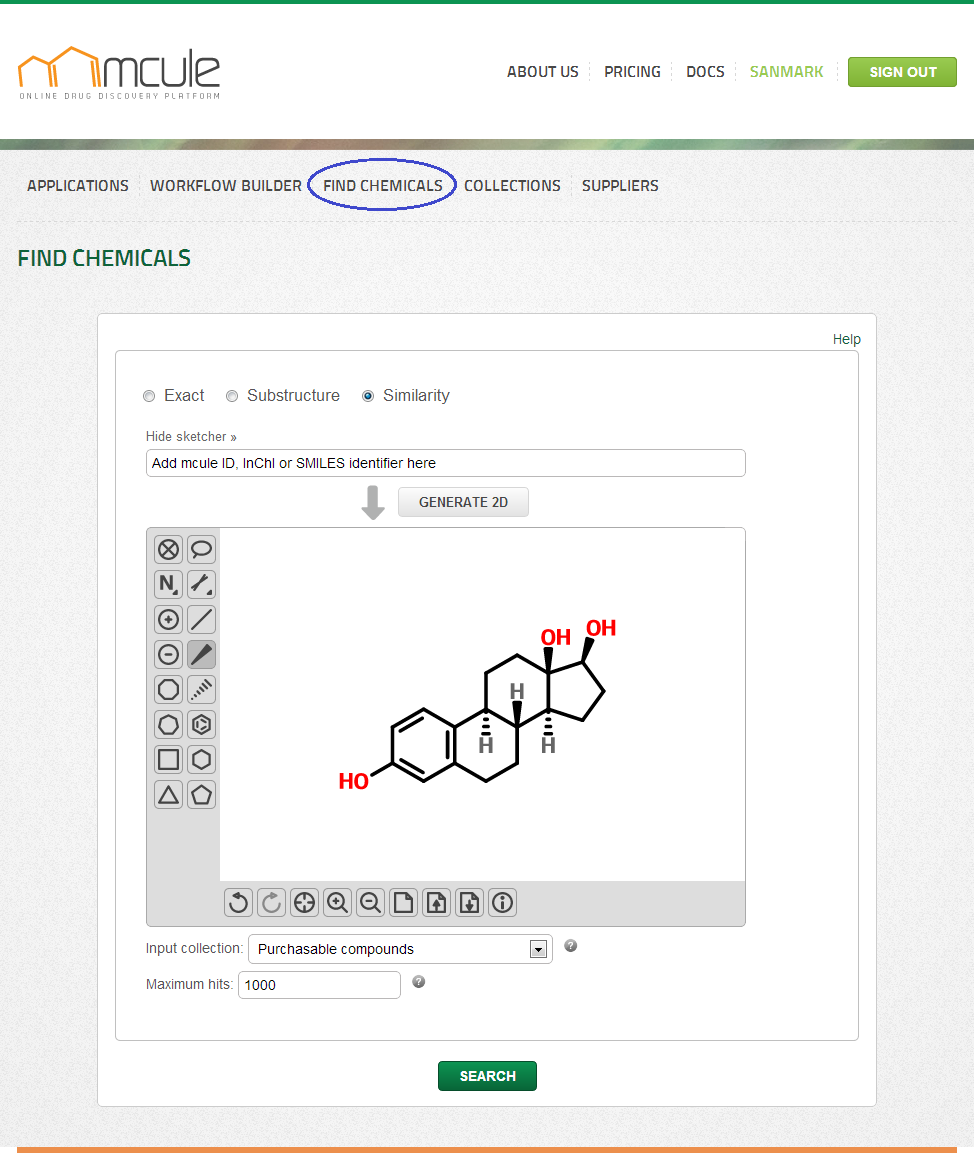The image size is (974, 1153).
Task: Collapse sketcher via Hide sketcher link
Action: (191, 437)
